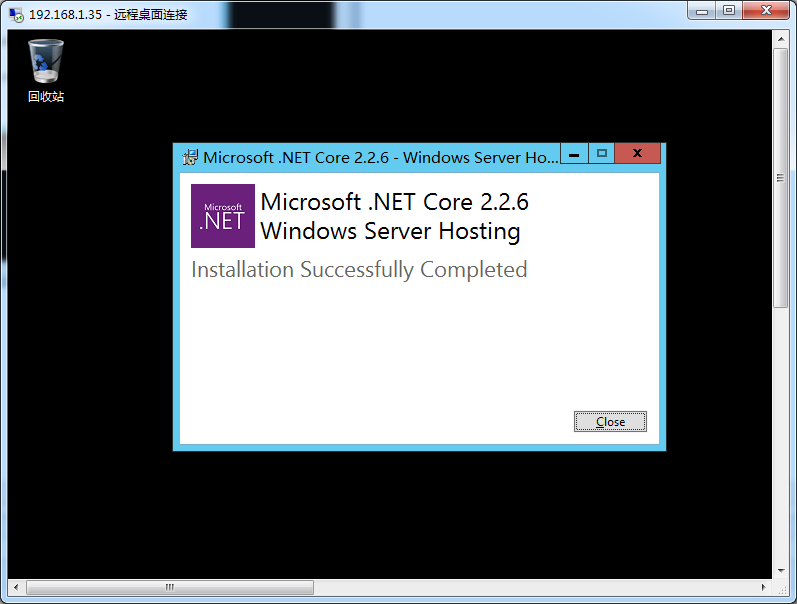Minimize the .NET Core installer window
This screenshot has width=797, height=604.
click(574, 154)
